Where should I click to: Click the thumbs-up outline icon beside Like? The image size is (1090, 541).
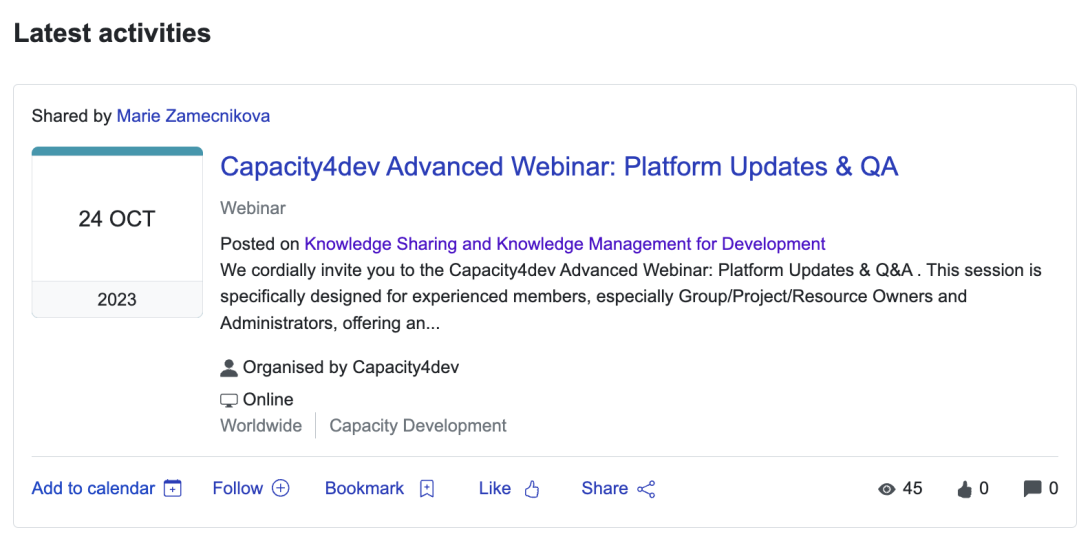coord(531,489)
